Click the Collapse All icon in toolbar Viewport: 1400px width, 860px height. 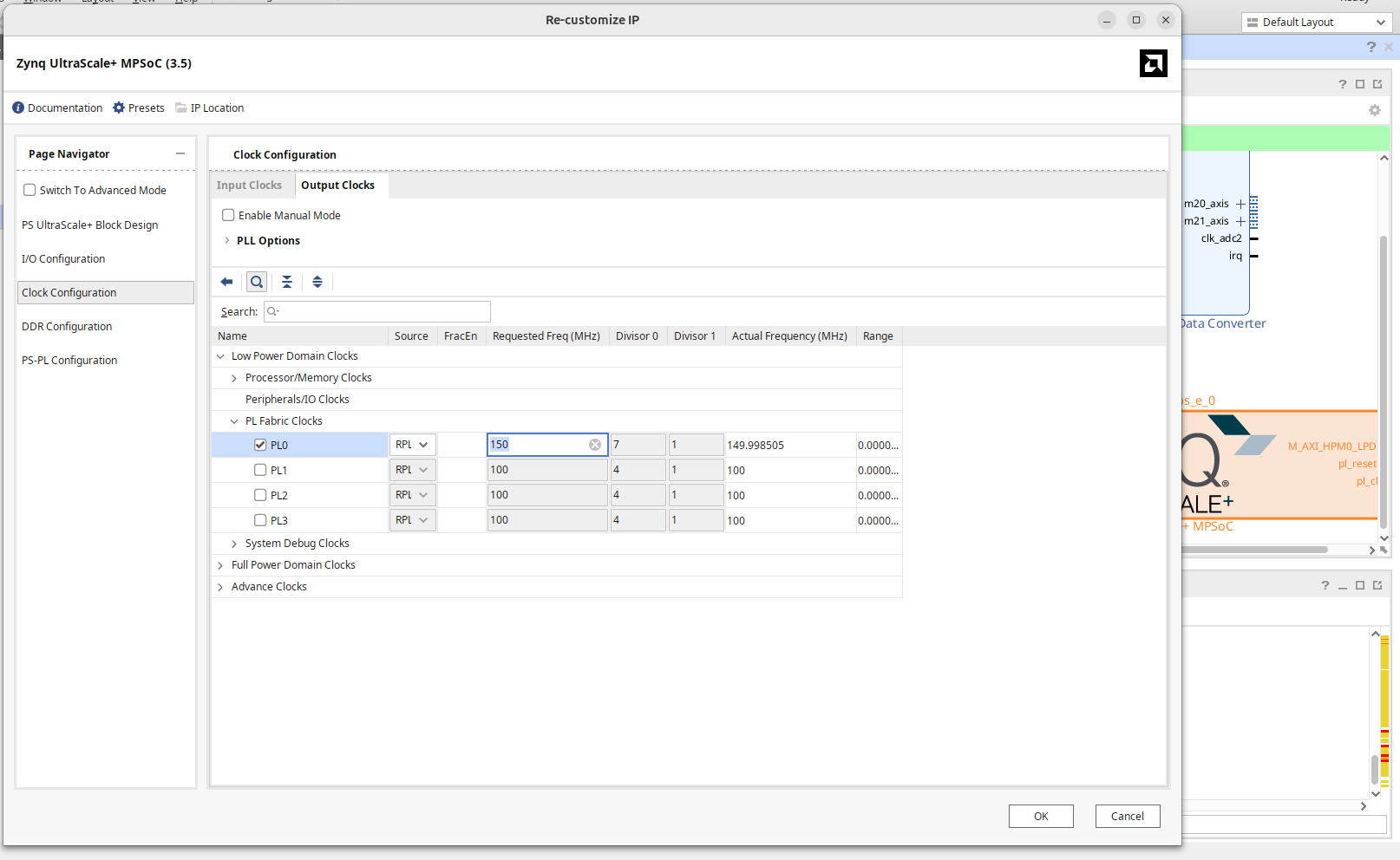[x=287, y=282]
